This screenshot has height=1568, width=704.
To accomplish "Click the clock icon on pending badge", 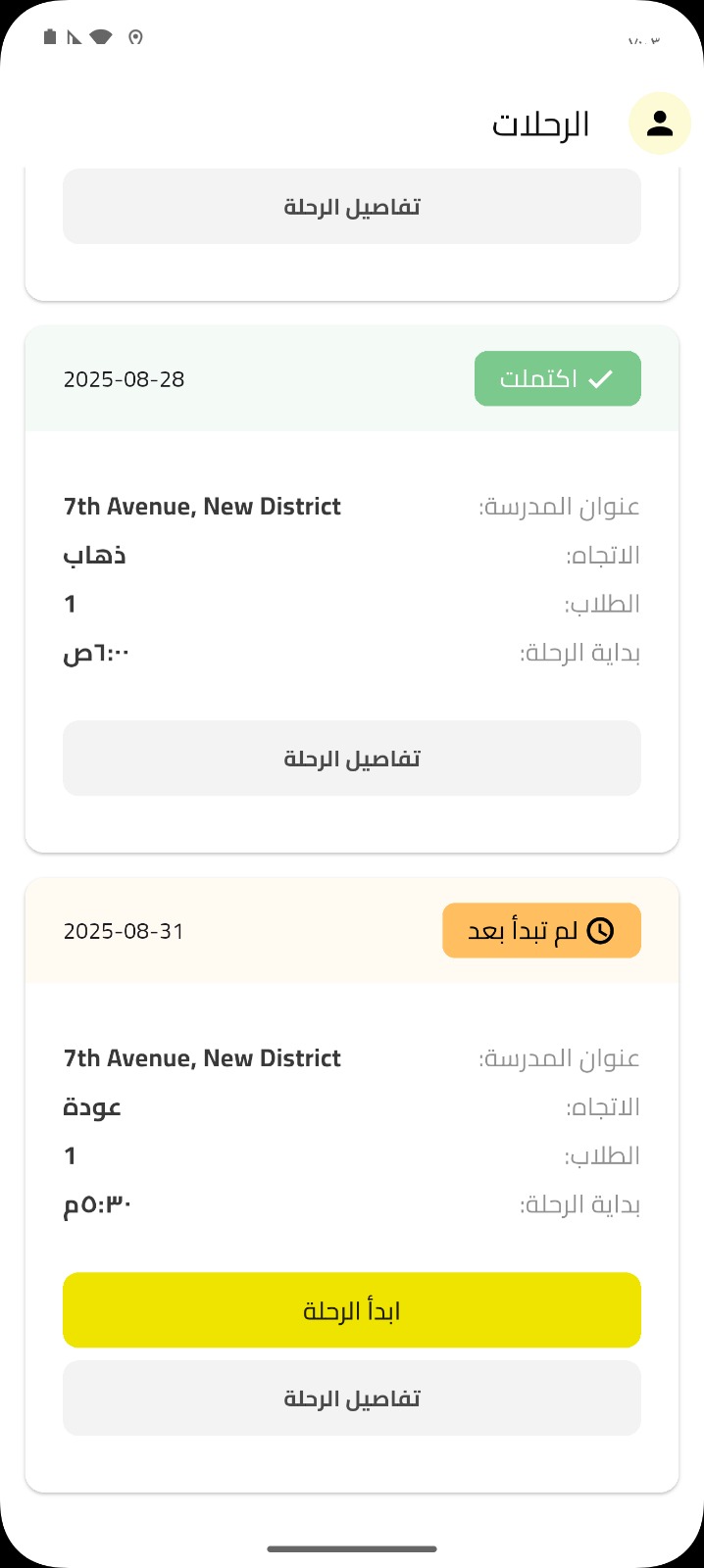I will (600, 931).
